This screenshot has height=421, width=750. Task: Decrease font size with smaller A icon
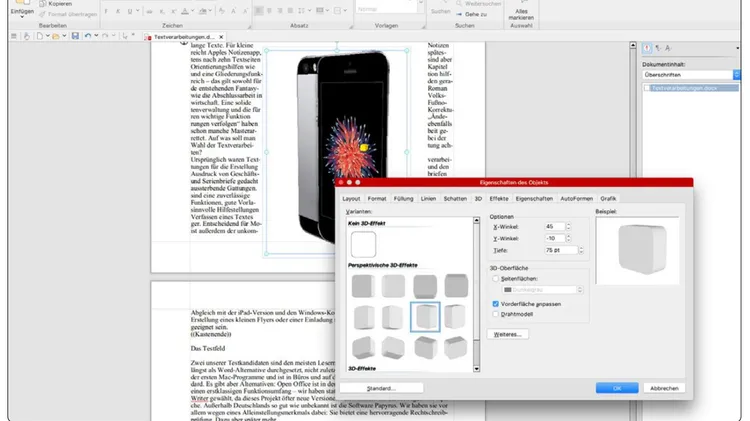[x=245, y=11]
